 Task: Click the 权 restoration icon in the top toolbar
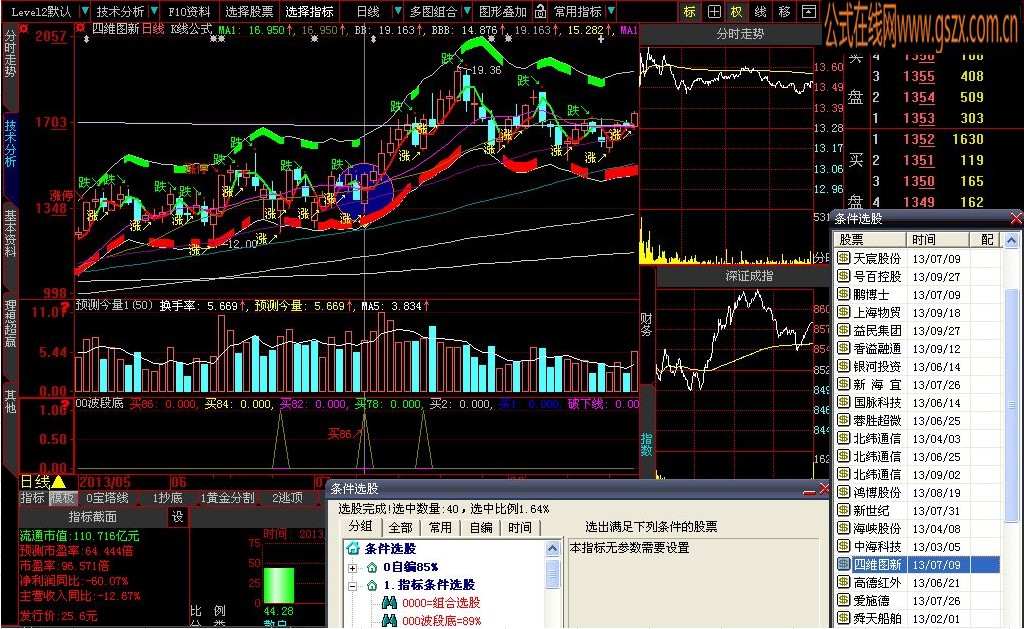click(736, 12)
